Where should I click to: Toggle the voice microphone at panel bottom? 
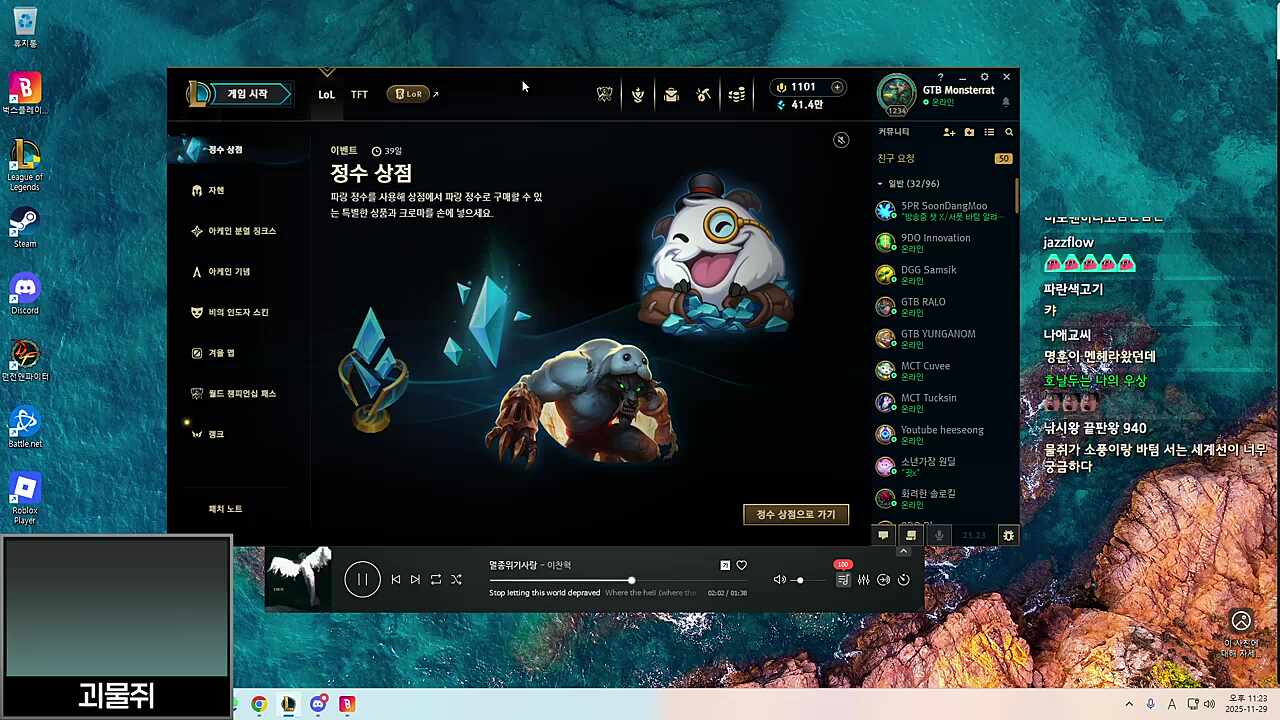pos(939,535)
